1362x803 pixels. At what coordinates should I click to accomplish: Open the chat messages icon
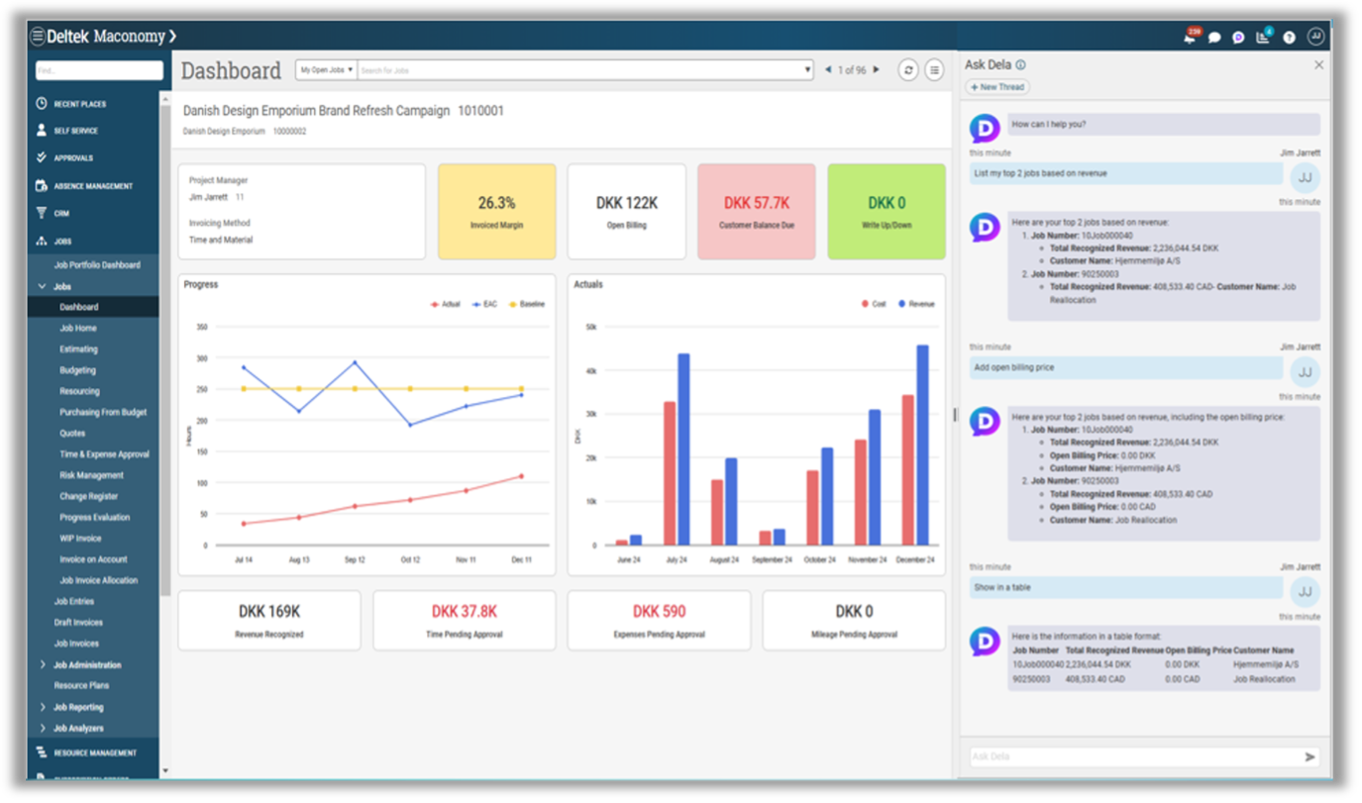(1214, 36)
